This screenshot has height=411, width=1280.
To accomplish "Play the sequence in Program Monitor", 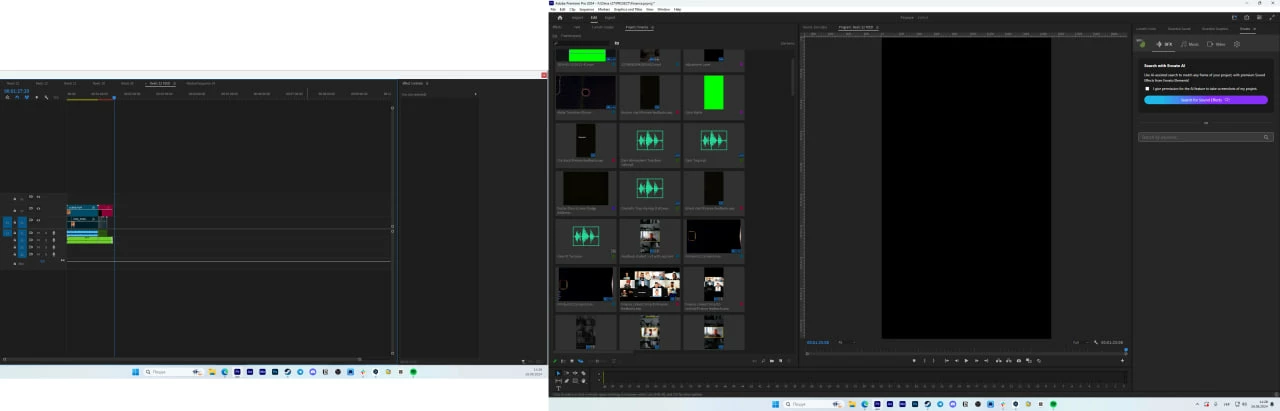I will click(966, 361).
